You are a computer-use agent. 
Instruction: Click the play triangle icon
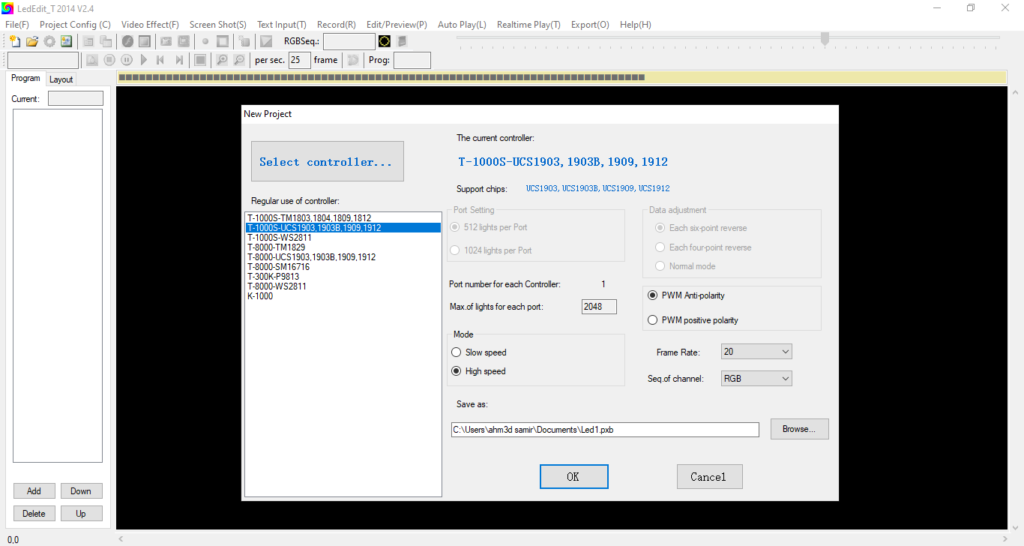pyautogui.click(x=144, y=60)
